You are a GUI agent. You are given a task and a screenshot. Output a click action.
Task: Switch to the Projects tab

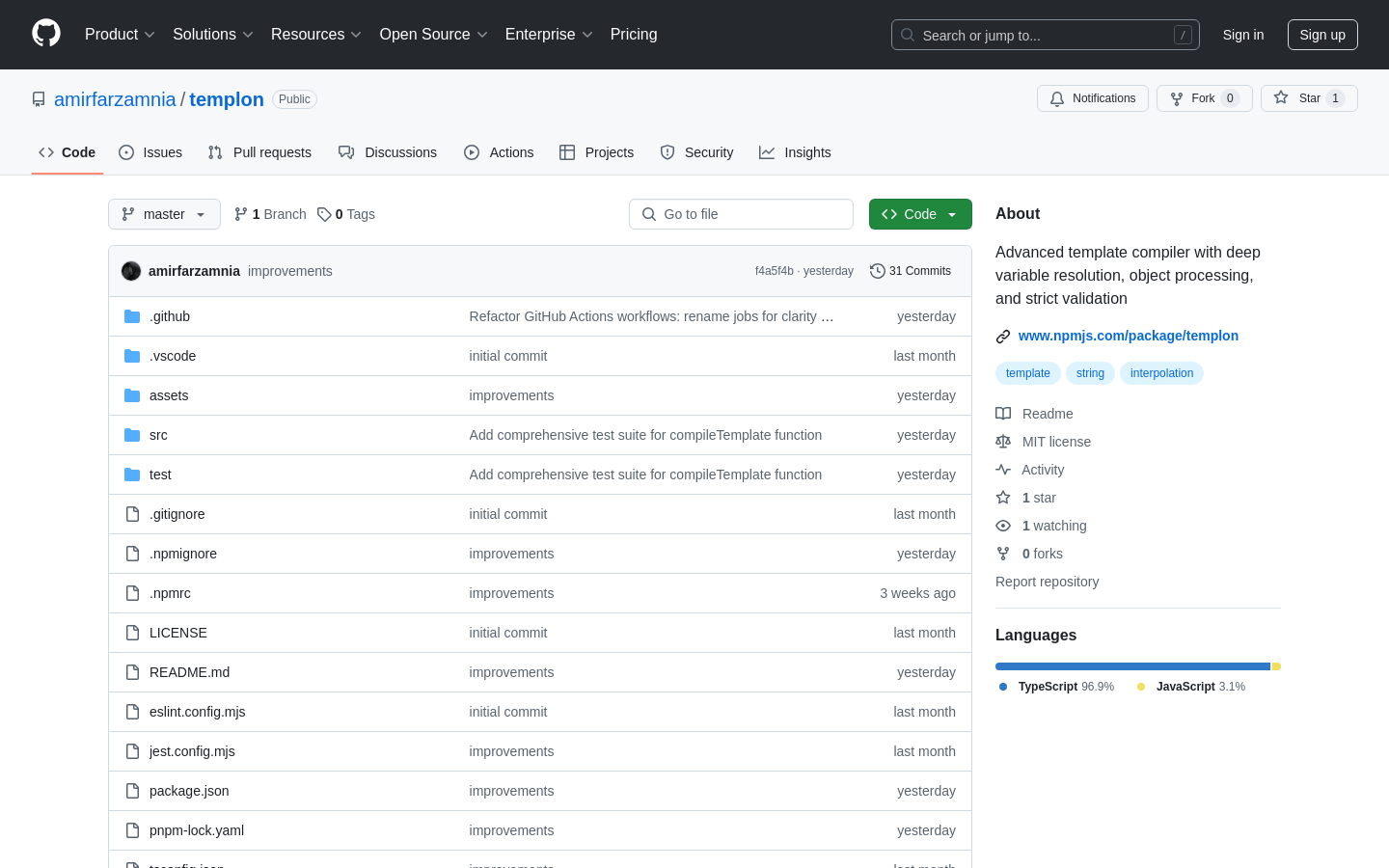click(x=597, y=152)
